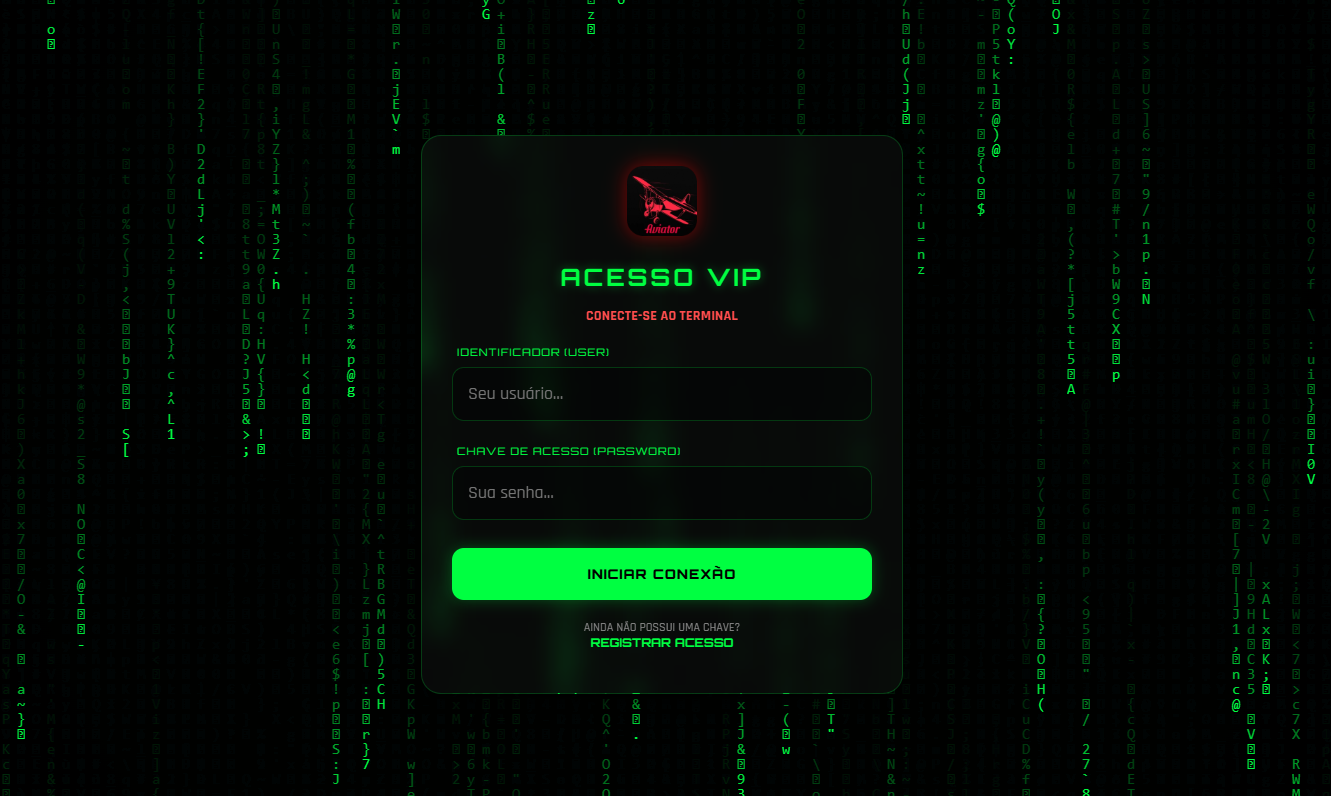Open the REGISTRAR ACESSO link
1331x796 pixels.
click(662, 642)
